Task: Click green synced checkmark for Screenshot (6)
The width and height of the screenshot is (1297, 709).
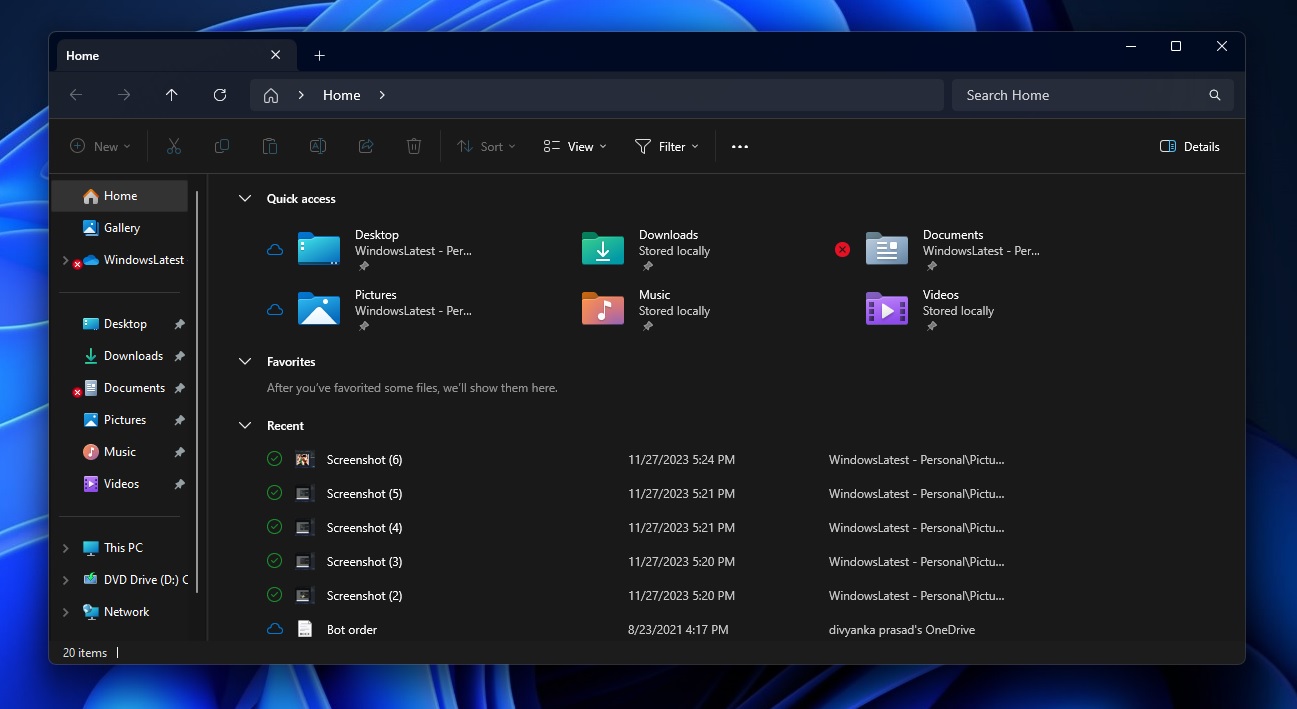Action: 275,459
